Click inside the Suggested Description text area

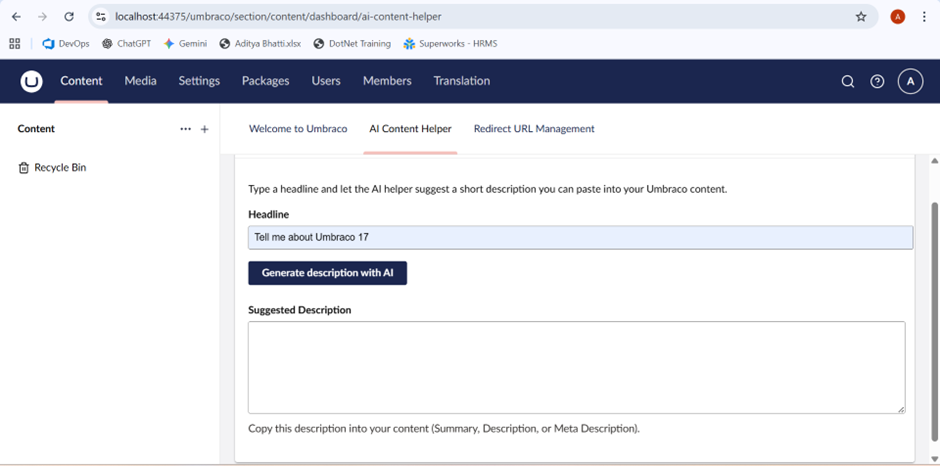pyautogui.click(x=576, y=366)
